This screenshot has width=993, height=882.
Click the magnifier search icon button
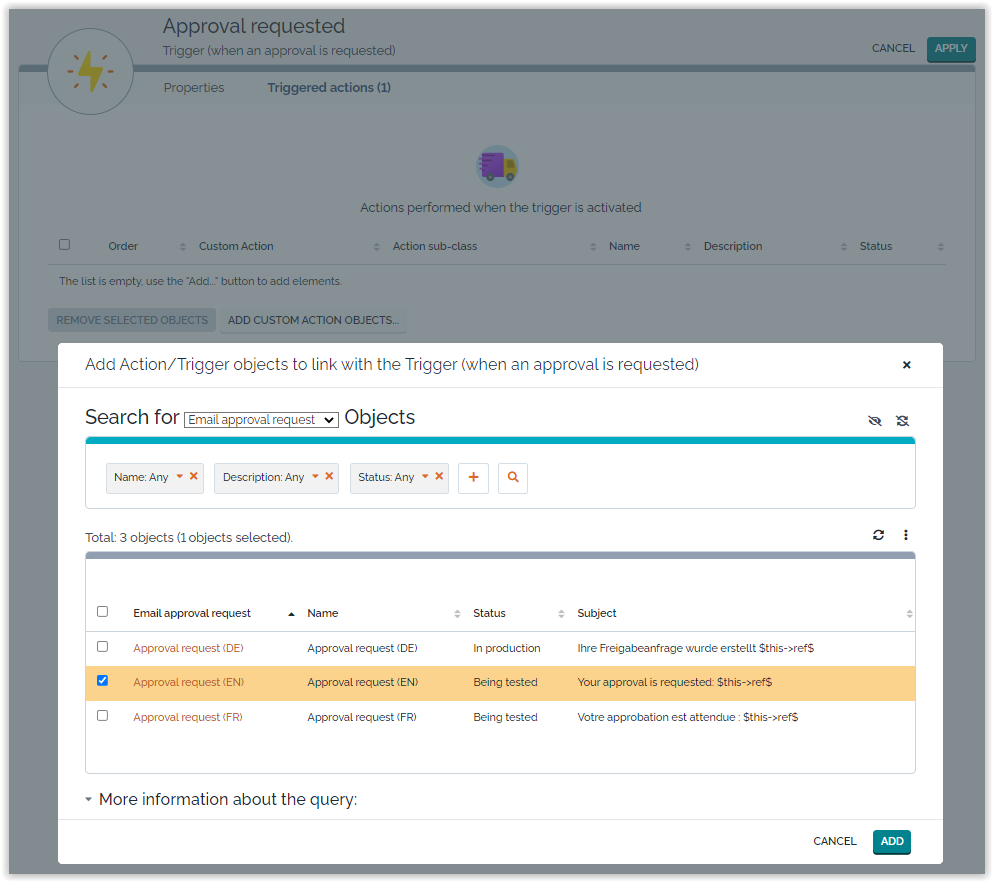tap(513, 478)
